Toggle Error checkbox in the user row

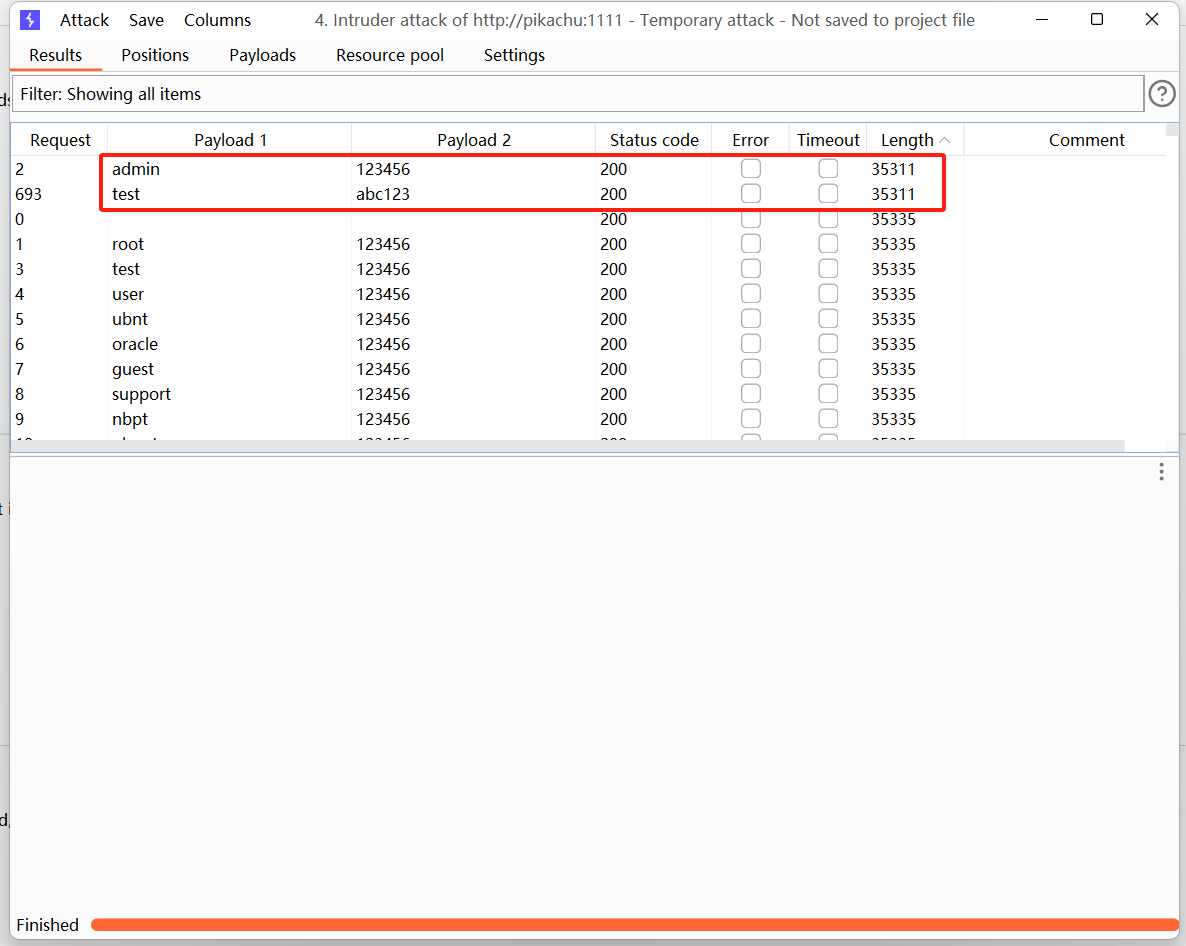(x=751, y=293)
